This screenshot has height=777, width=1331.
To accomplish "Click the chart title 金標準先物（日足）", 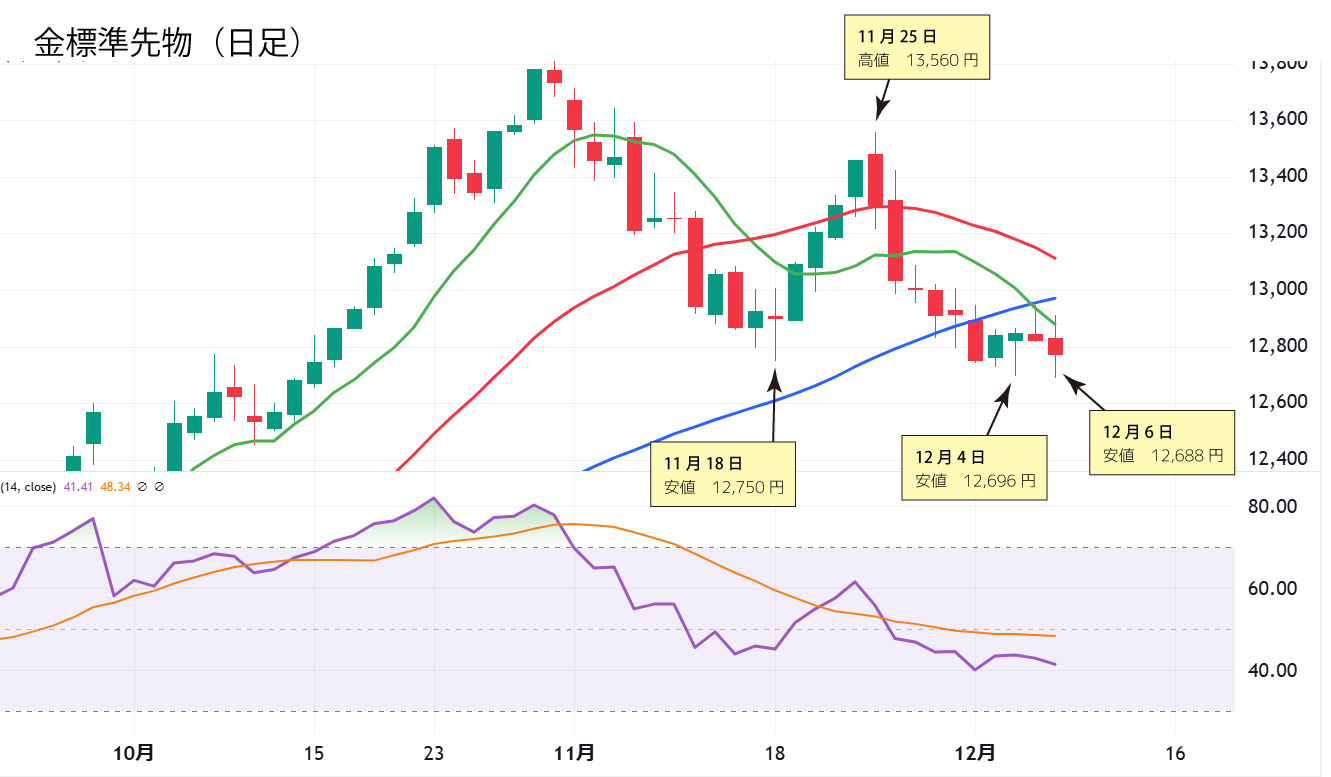I will 167,42.
